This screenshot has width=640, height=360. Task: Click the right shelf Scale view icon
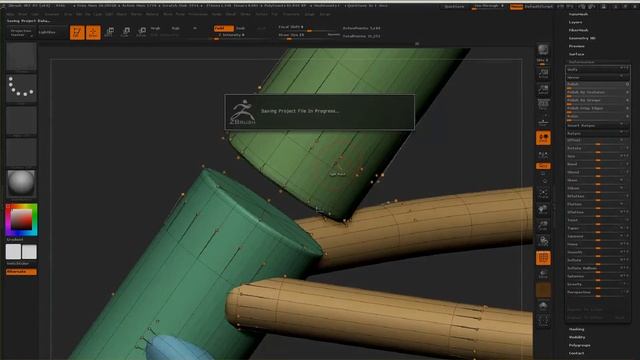tap(543, 226)
